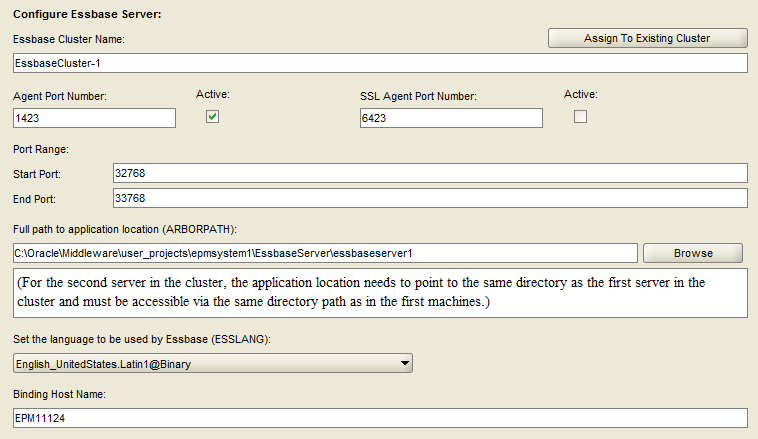Open the ESSLANG language dropdown arrow

point(405,363)
